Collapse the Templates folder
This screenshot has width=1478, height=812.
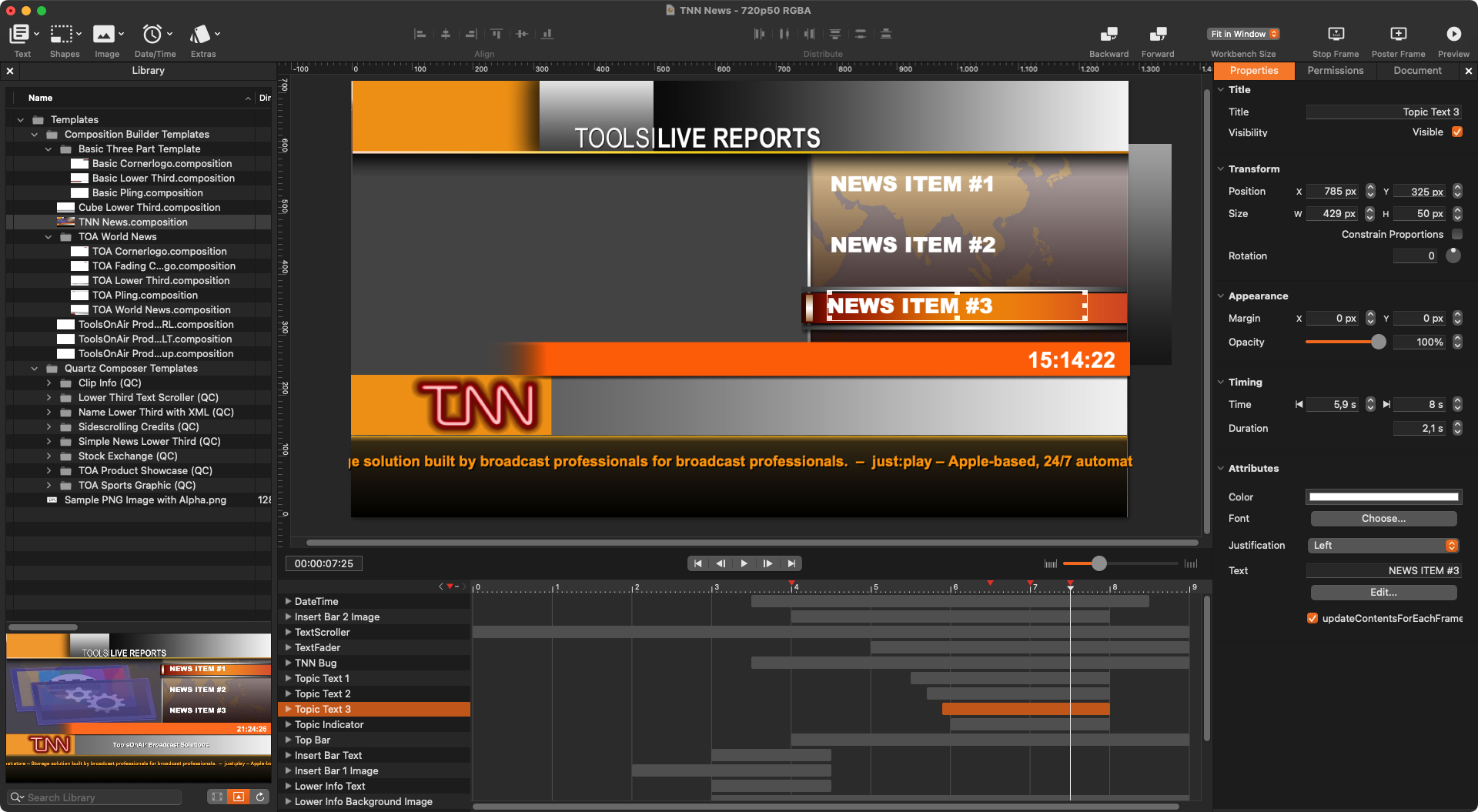tap(21, 120)
